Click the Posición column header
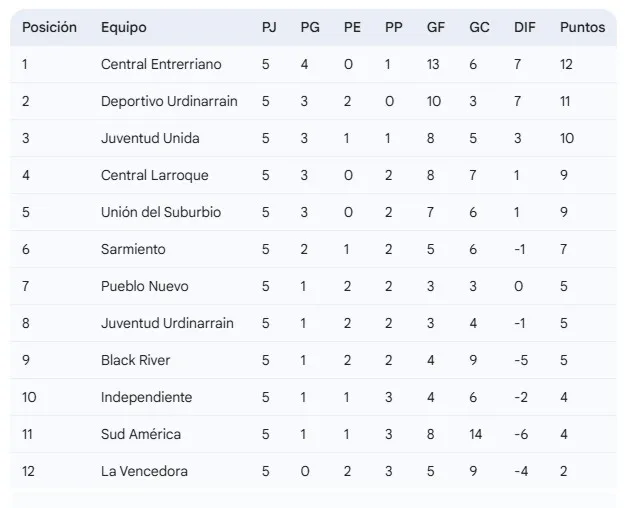 pyautogui.click(x=49, y=28)
